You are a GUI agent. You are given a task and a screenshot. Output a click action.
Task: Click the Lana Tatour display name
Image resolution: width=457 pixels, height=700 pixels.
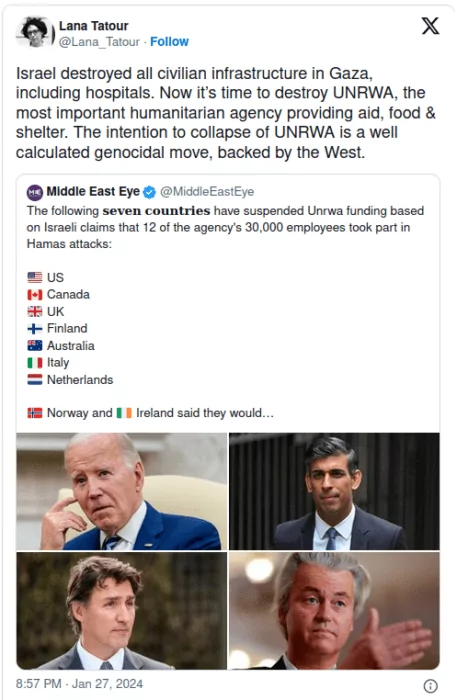[x=94, y=26]
